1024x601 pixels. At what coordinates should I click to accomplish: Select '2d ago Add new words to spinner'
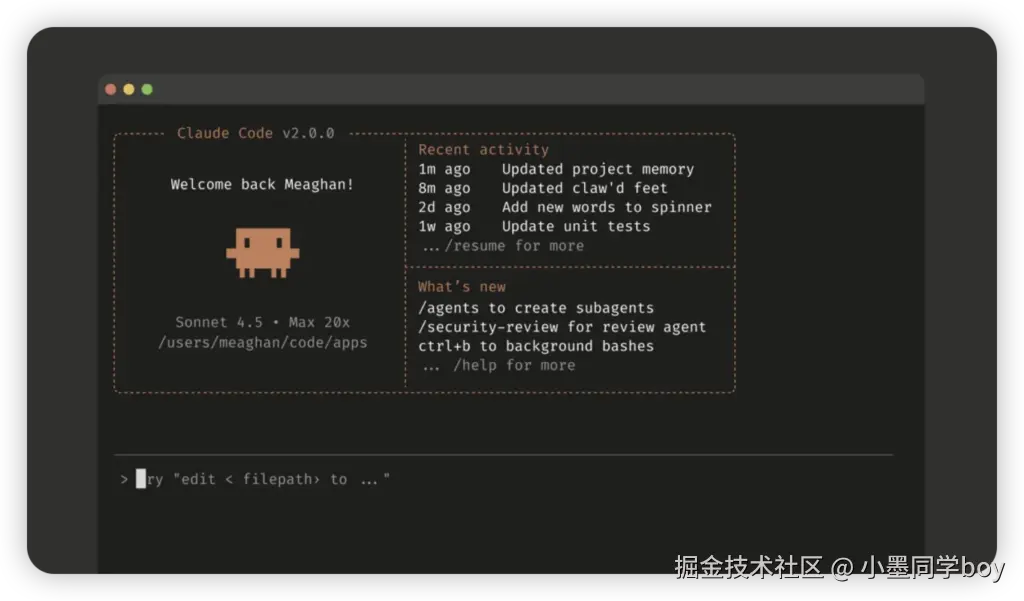point(565,207)
